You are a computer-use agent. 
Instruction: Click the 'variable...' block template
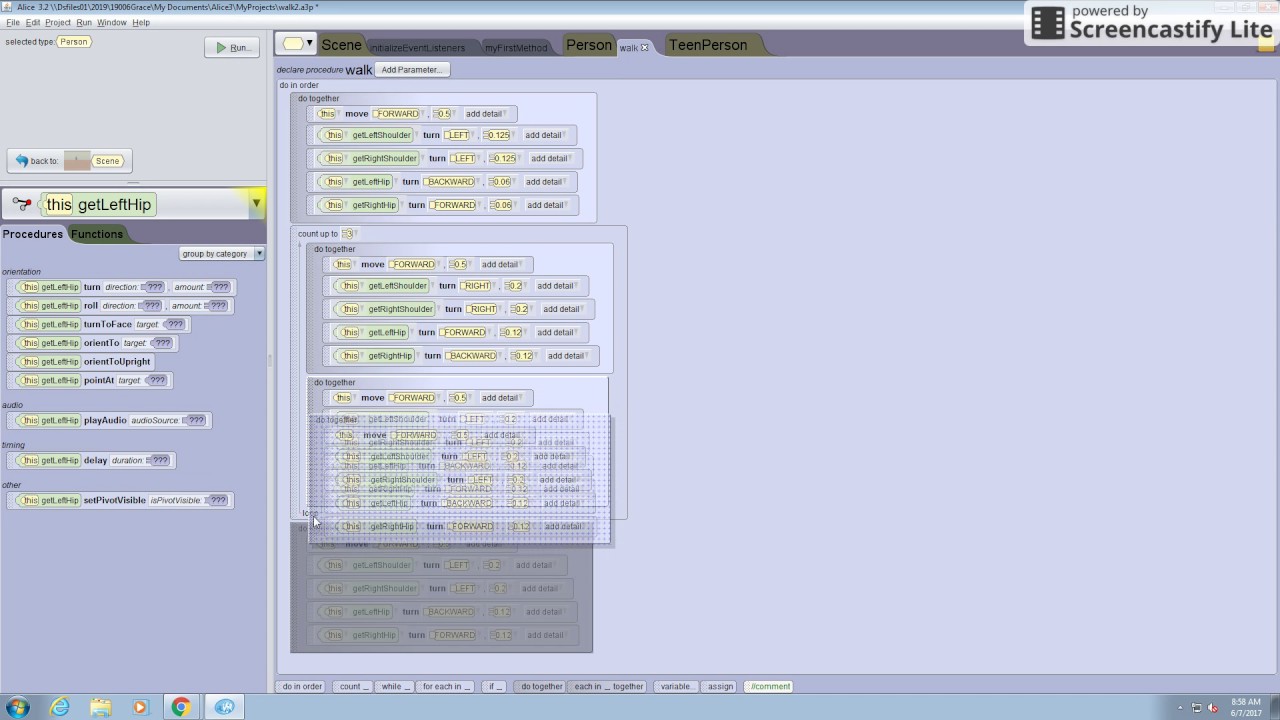677,686
